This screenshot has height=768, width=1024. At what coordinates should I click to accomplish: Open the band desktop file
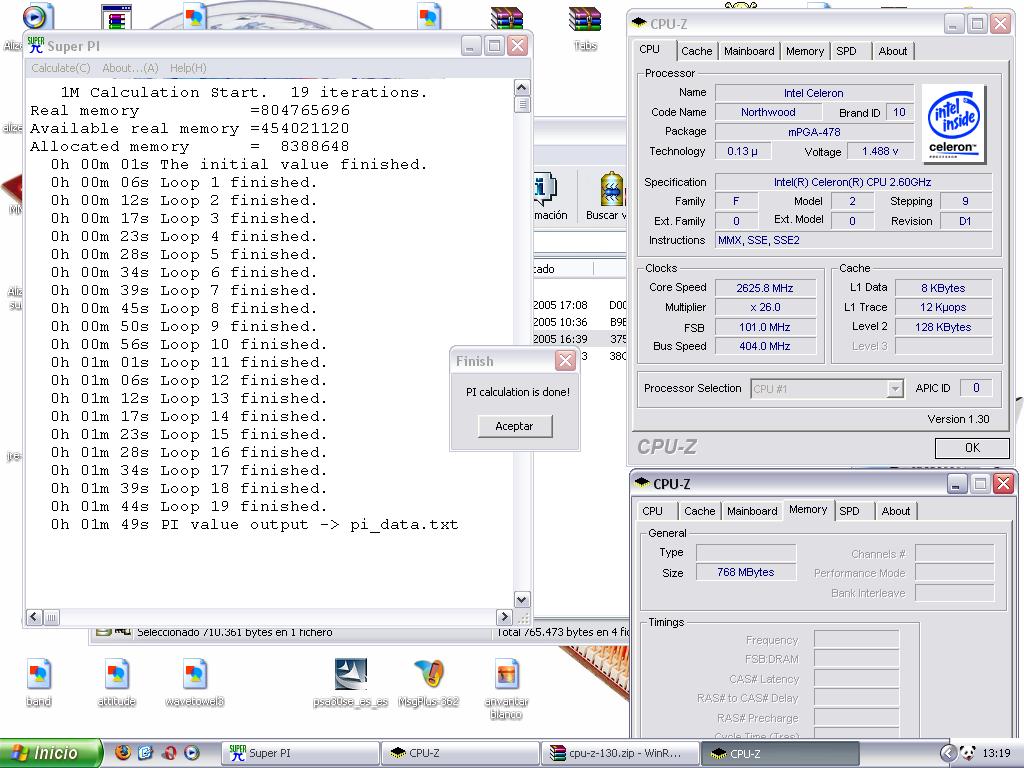(x=38, y=675)
